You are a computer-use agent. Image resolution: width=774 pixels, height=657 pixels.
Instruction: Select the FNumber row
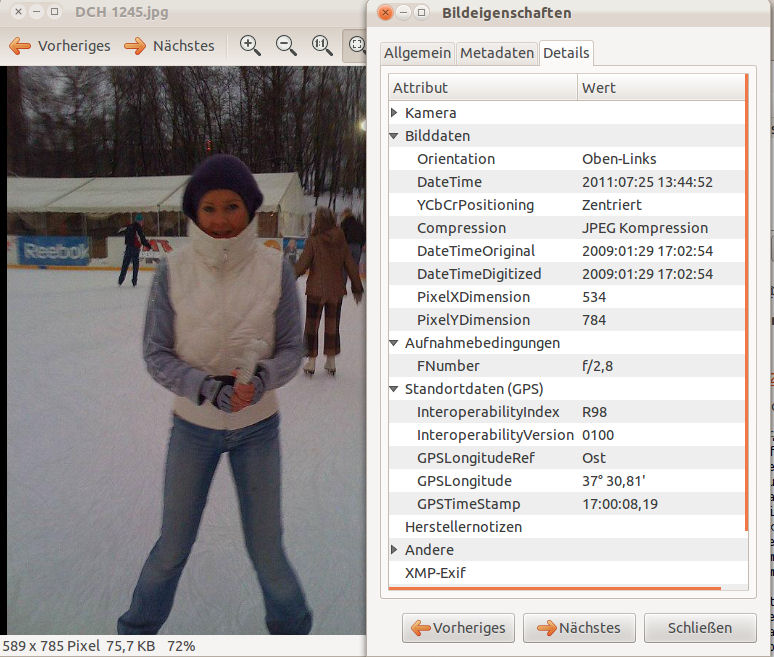567,366
